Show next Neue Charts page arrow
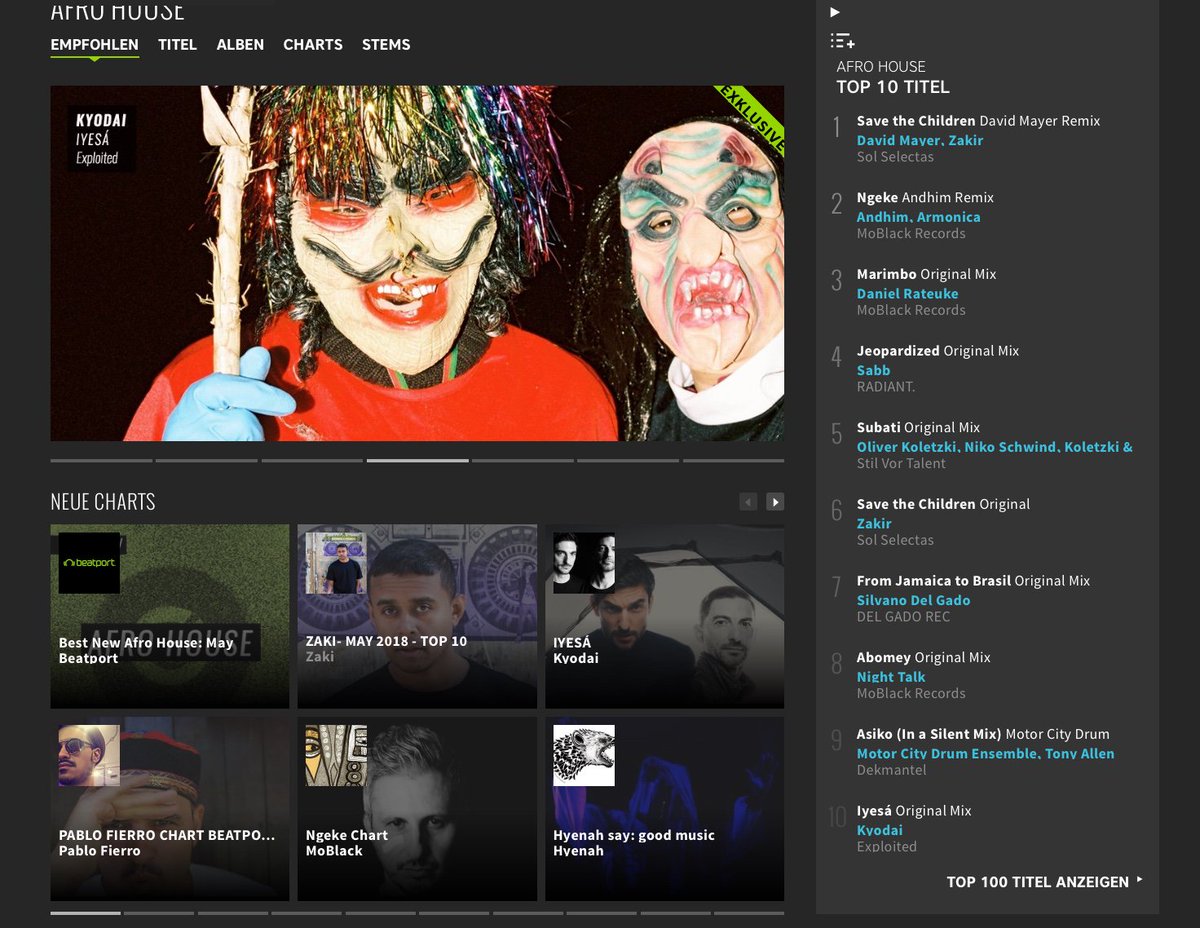This screenshot has width=1200, height=928. [775, 501]
